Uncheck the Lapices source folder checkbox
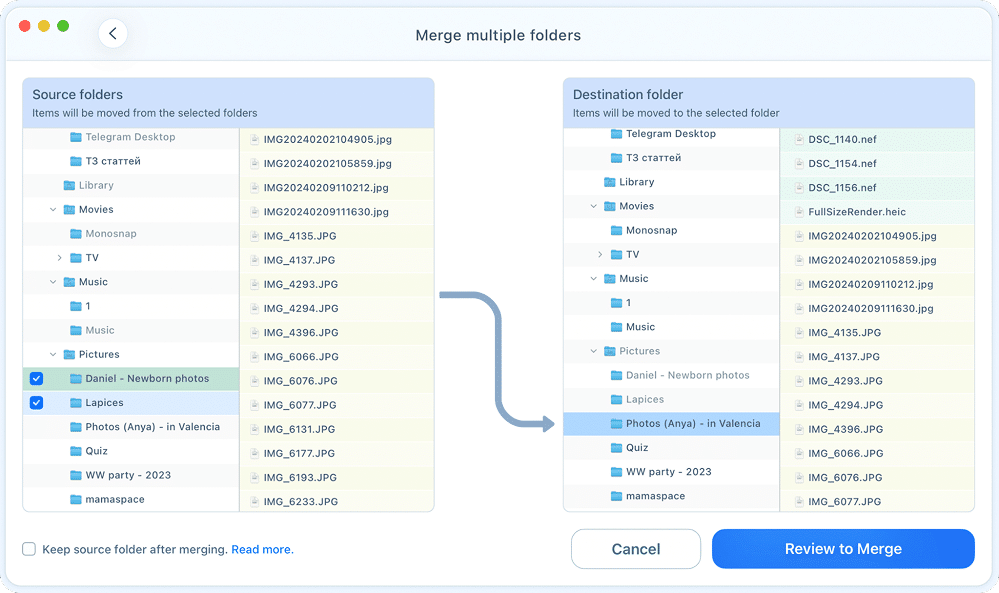The height and width of the screenshot is (593, 999). pos(36,402)
